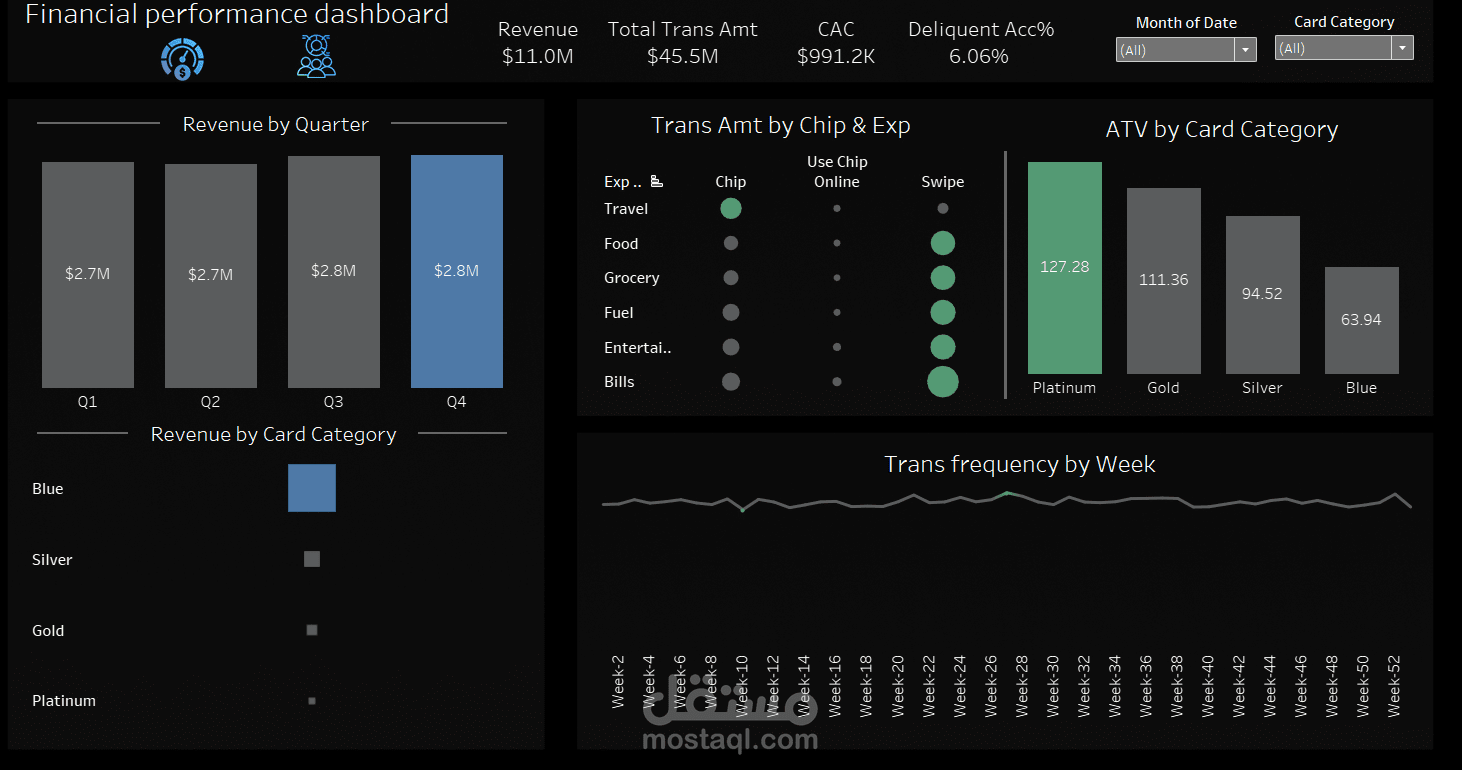Screen dimensions: 1462x770
Task: Click the financial gauge dollar icon
Action: (x=181, y=59)
